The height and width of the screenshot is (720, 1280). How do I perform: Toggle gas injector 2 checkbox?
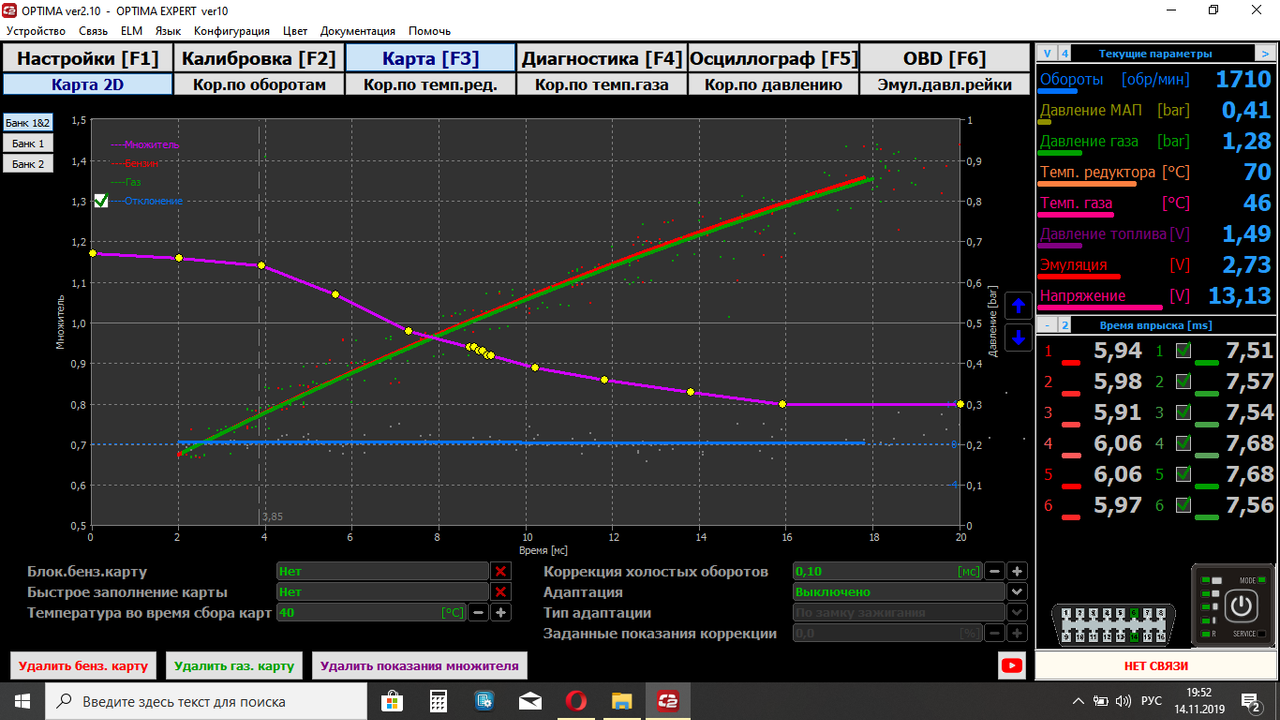tap(1183, 381)
